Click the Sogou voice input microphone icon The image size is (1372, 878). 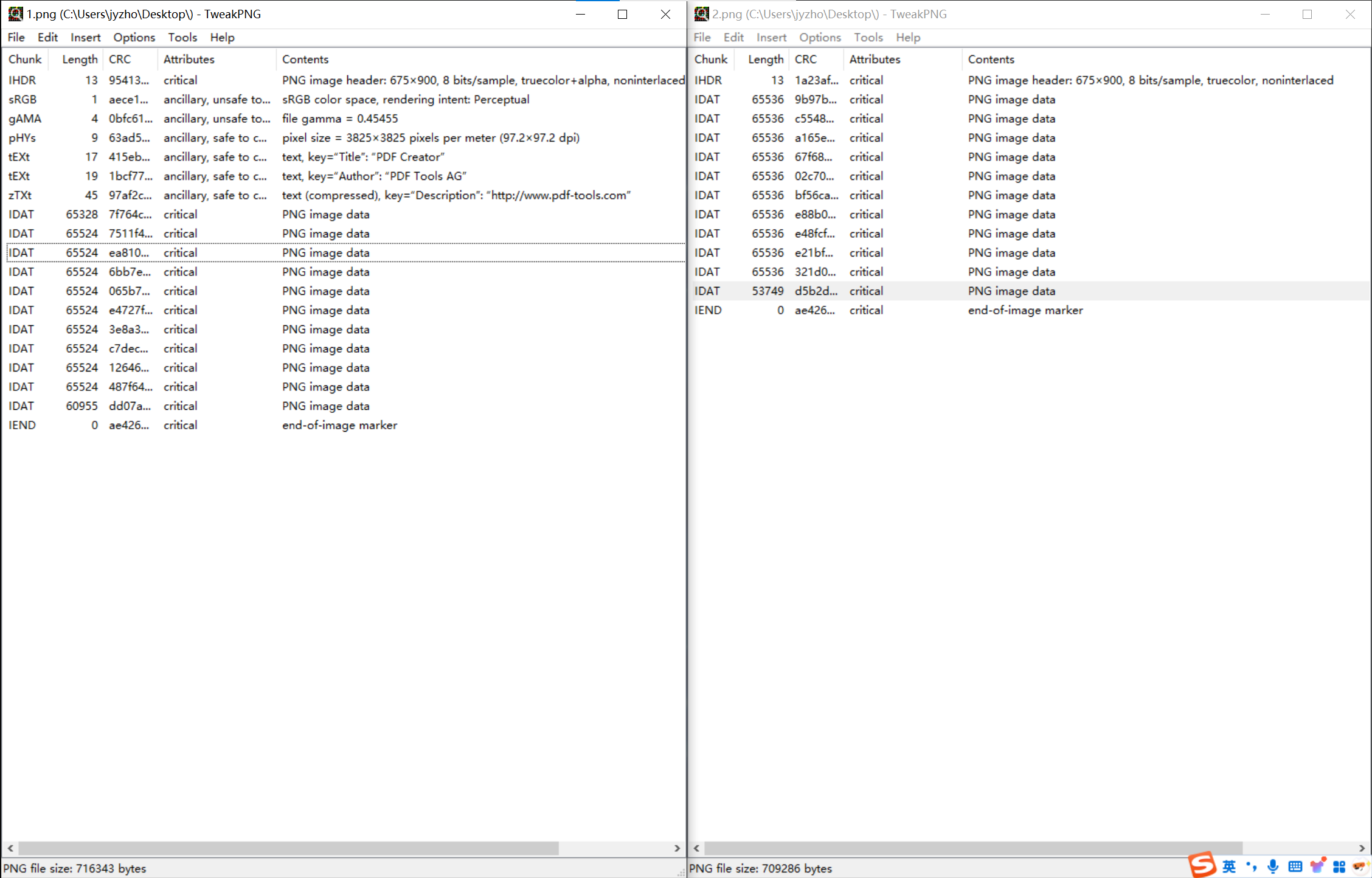1273,866
